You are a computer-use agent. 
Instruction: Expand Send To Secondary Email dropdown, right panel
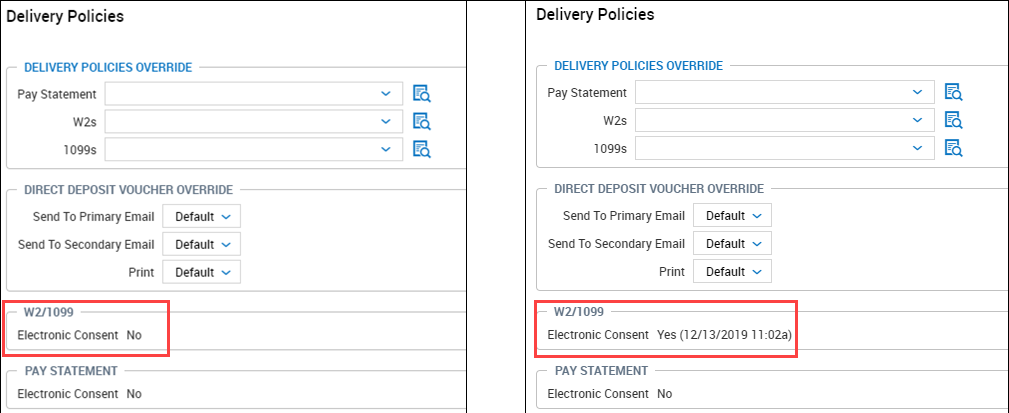pos(733,244)
